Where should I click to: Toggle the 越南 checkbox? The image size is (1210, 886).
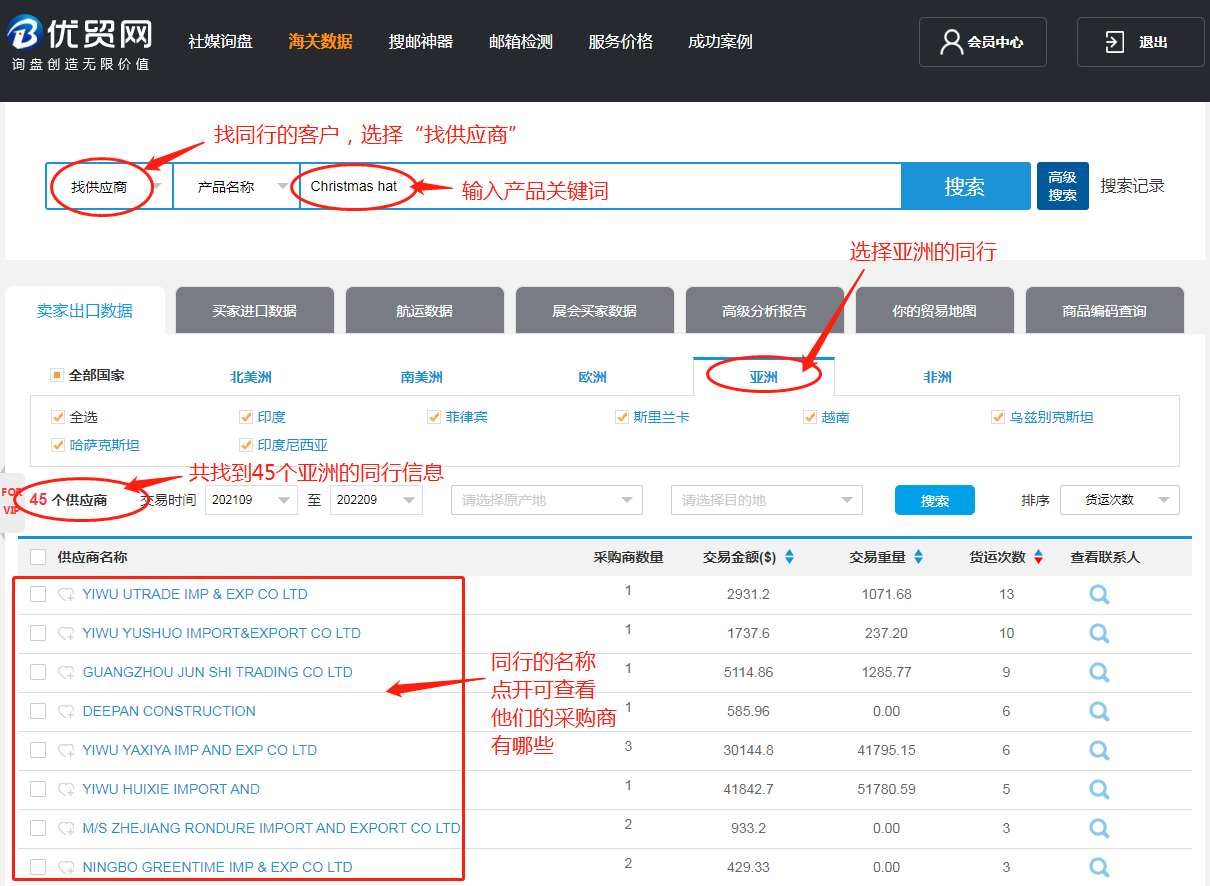point(810,417)
